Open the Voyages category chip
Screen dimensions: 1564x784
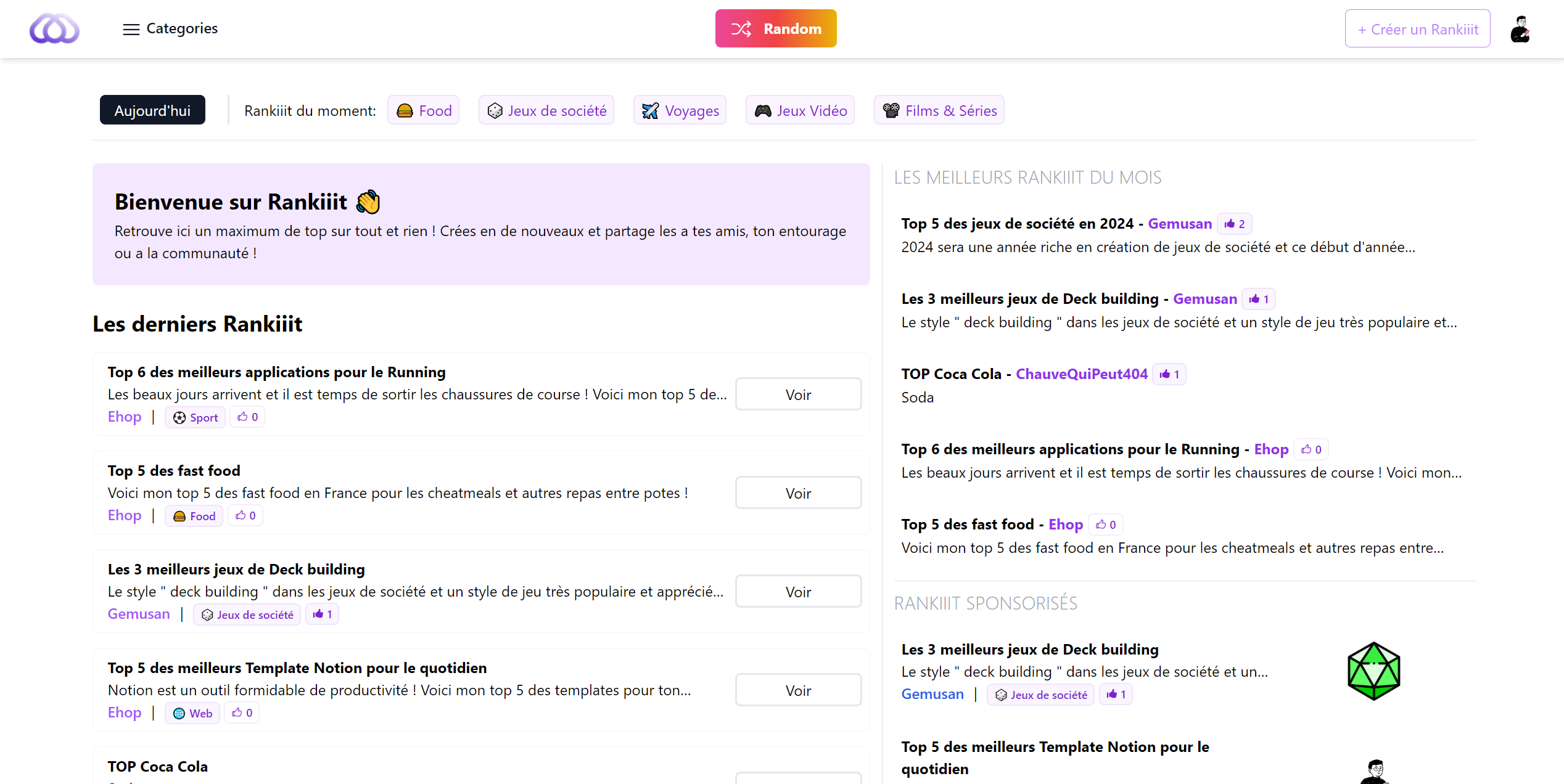pyautogui.click(x=680, y=110)
